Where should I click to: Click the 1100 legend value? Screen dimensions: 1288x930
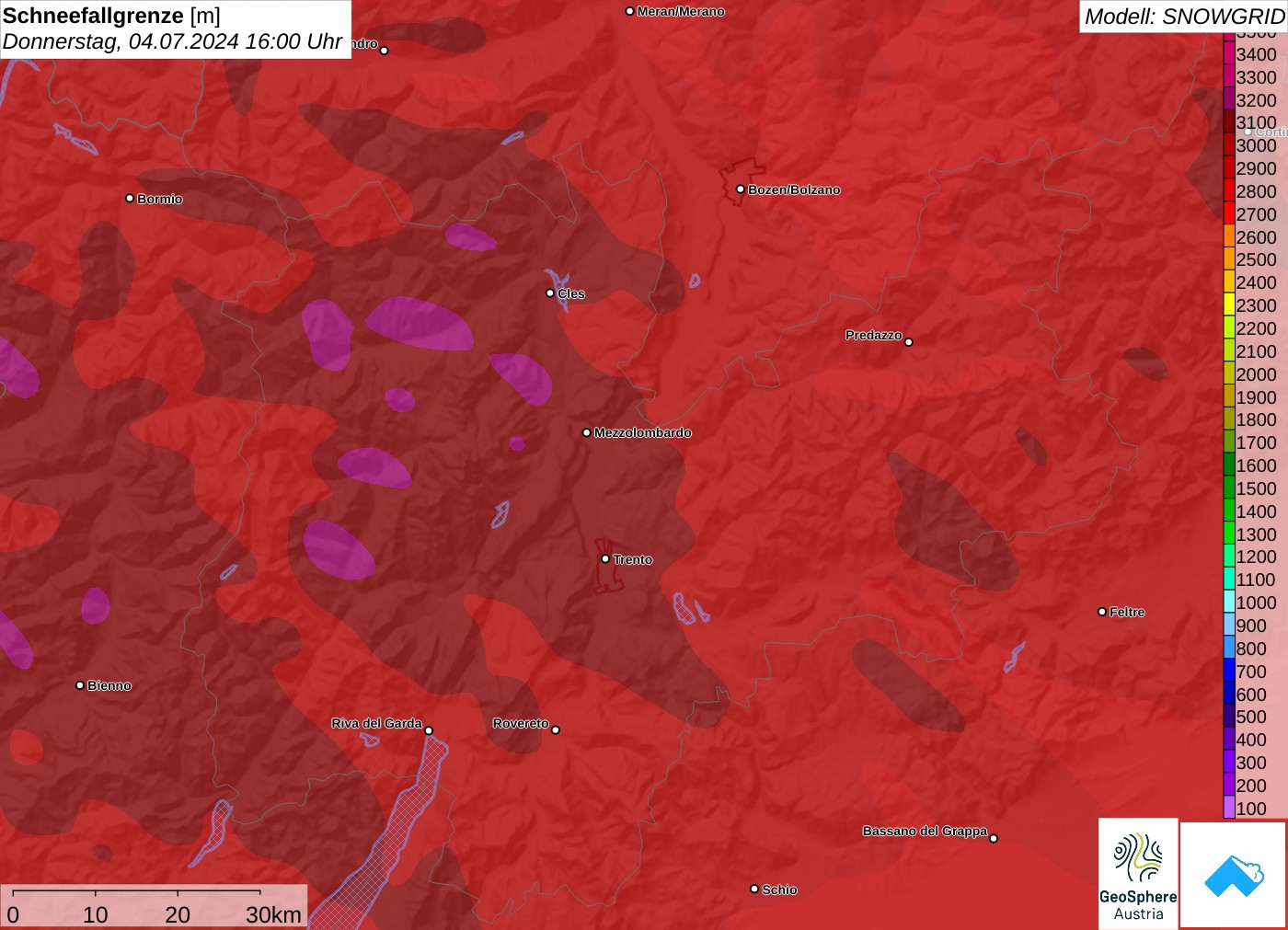(1257, 580)
